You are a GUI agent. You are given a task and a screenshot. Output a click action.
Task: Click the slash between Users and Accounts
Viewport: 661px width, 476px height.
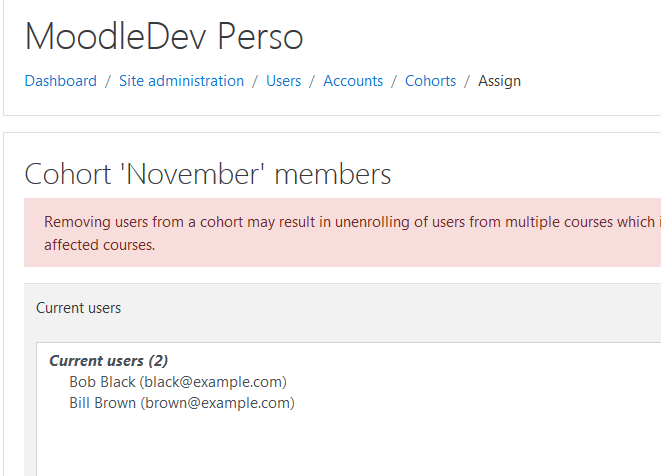point(312,81)
